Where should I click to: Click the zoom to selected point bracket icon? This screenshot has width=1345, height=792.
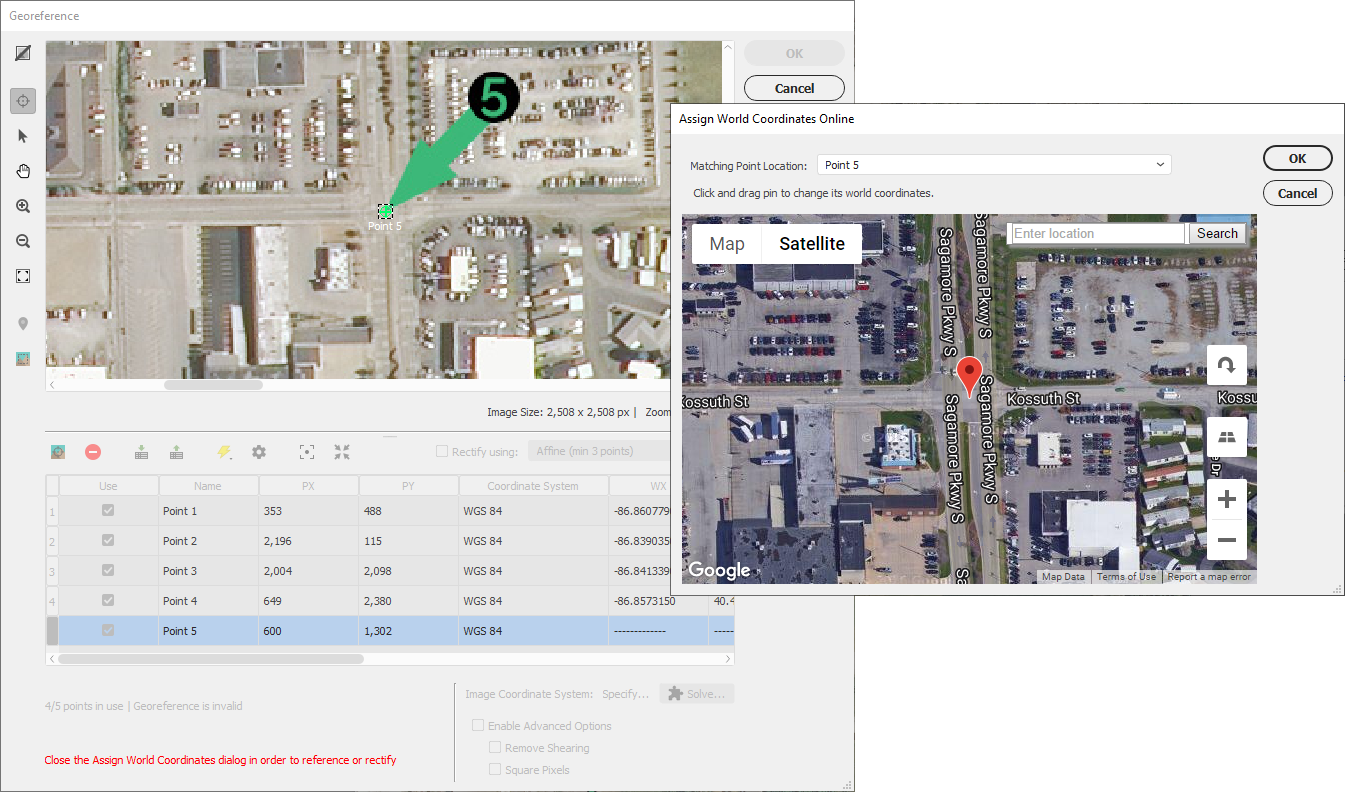(x=307, y=452)
